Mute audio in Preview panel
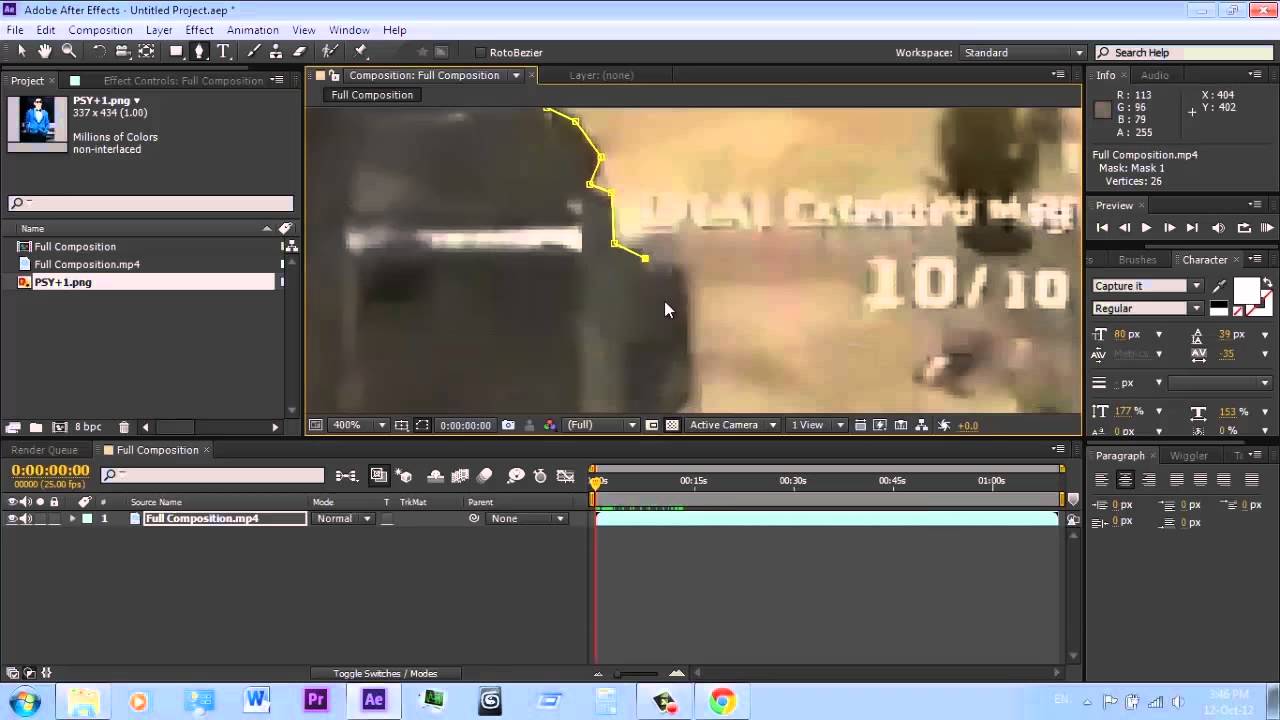This screenshot has width=1280, height=720. 1218,228
